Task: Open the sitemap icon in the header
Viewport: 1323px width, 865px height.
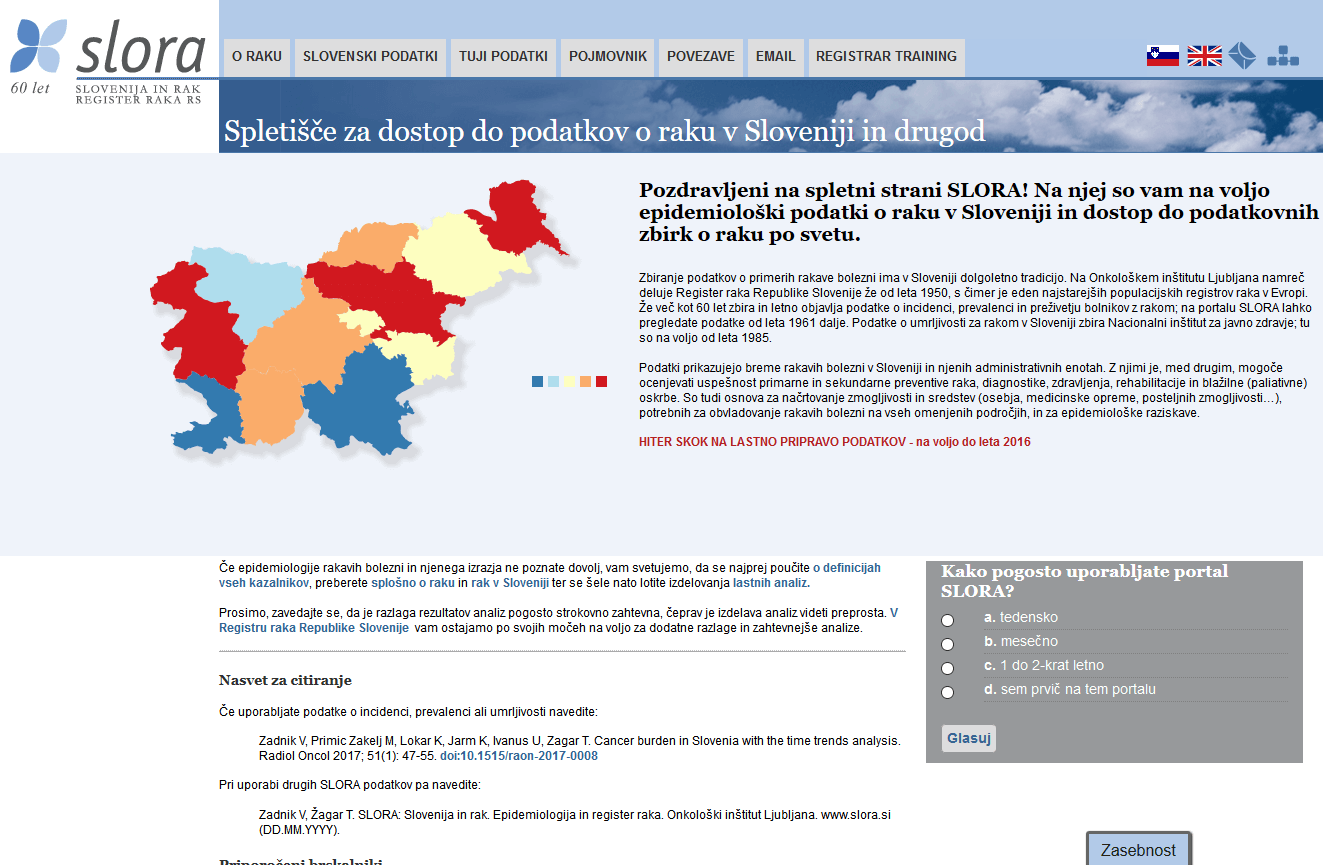Action: click(1283, 56)
